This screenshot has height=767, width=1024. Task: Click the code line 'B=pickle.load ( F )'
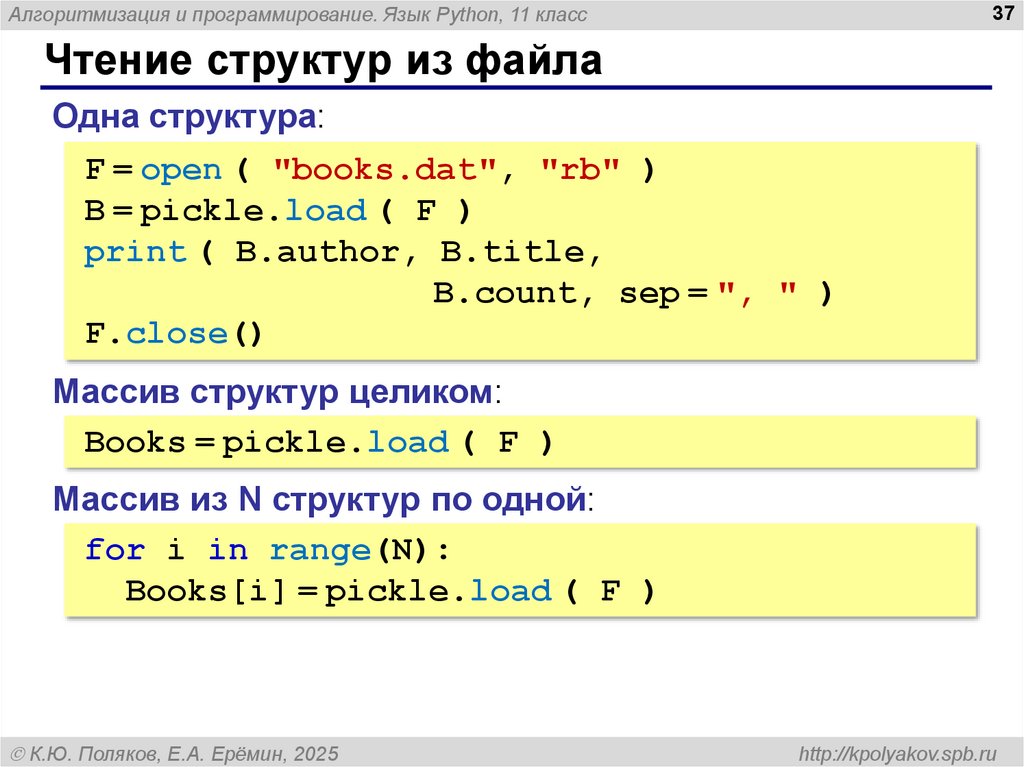click(x=278, y=211)
